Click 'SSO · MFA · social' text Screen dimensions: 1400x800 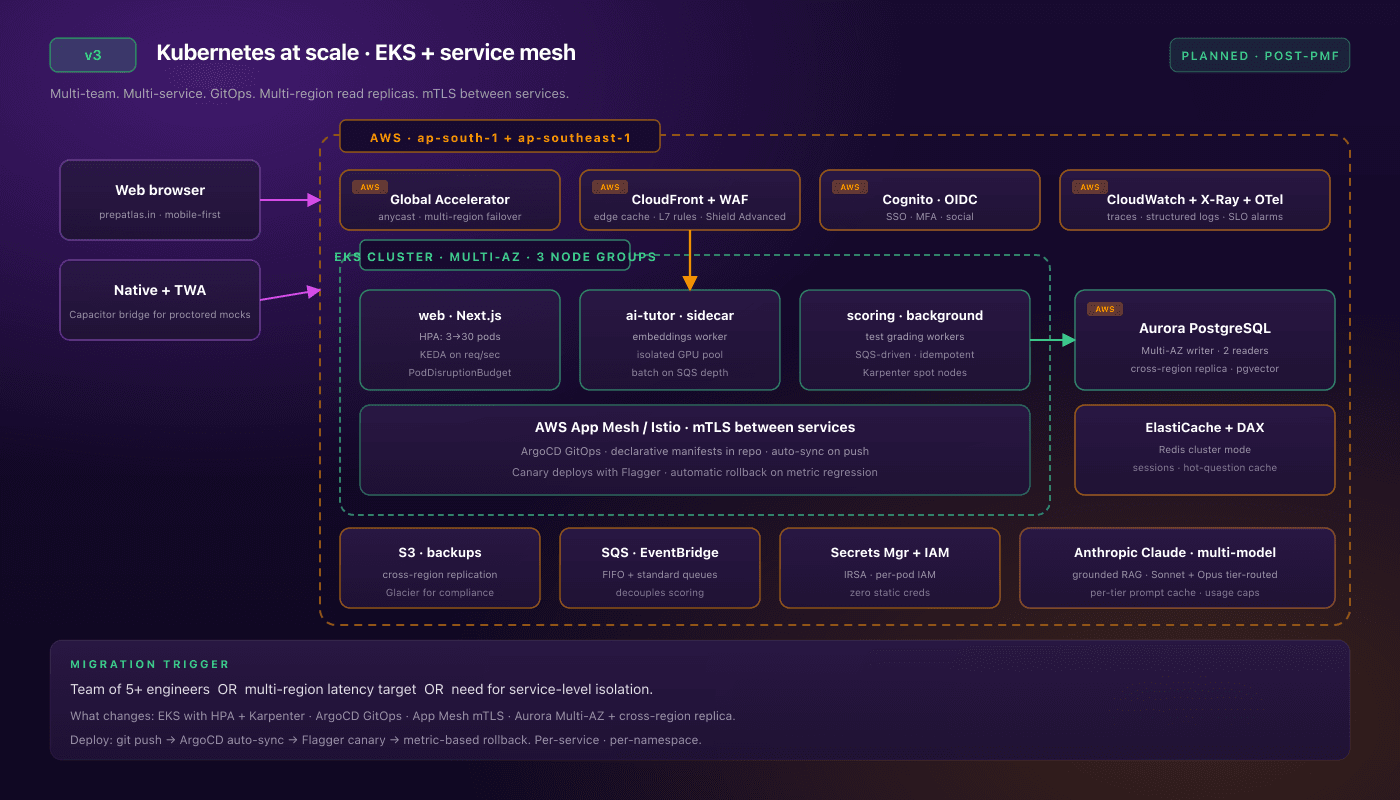click(x=930, y=216)
